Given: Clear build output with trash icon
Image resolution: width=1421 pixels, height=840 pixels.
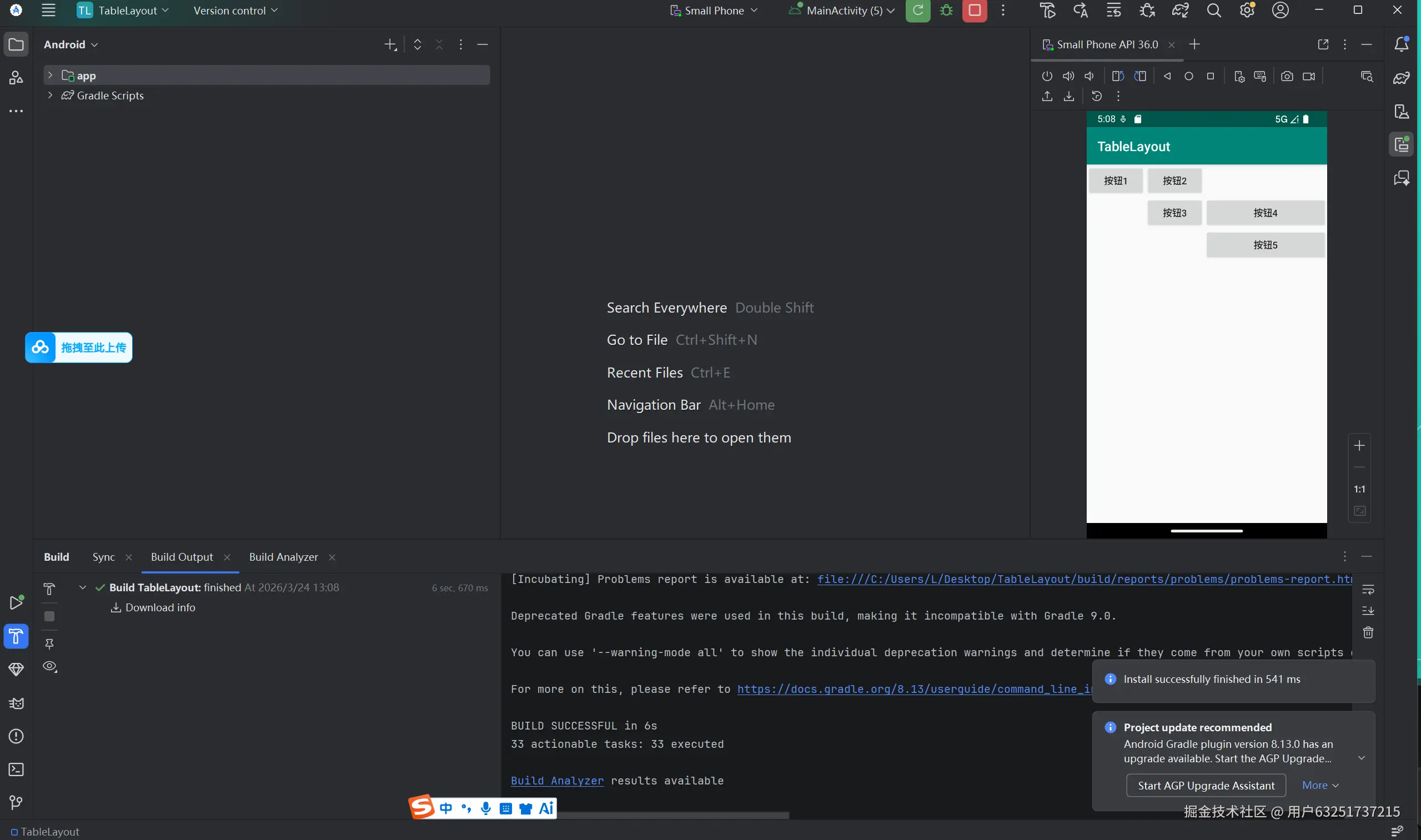Looking at the screenshot, I should tap(1368, 632).
